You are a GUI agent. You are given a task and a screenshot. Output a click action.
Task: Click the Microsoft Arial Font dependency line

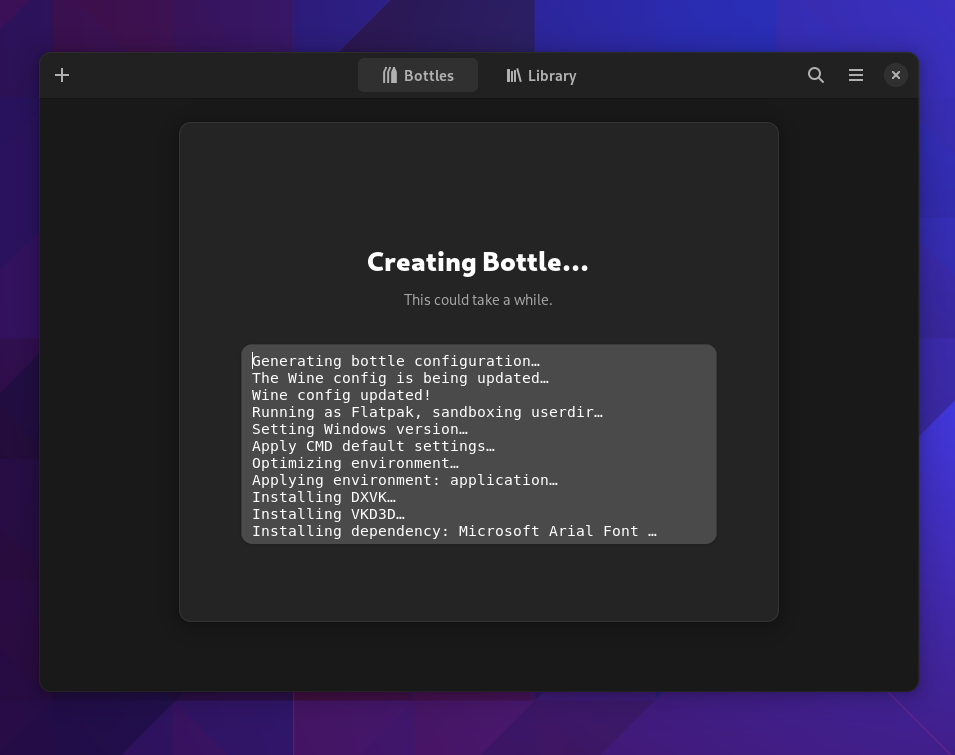pos(454,531)
